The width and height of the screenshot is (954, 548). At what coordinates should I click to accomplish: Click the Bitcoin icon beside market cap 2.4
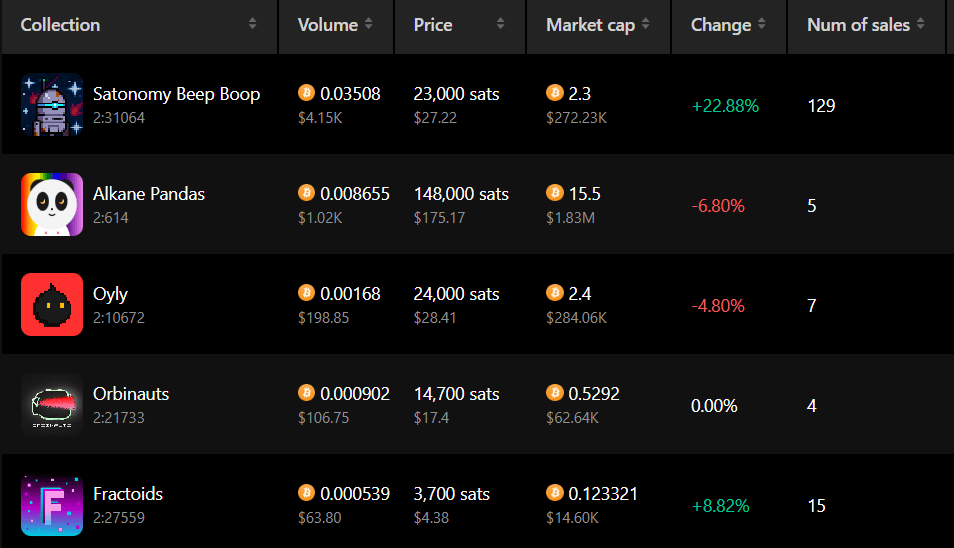click(554, 293)
